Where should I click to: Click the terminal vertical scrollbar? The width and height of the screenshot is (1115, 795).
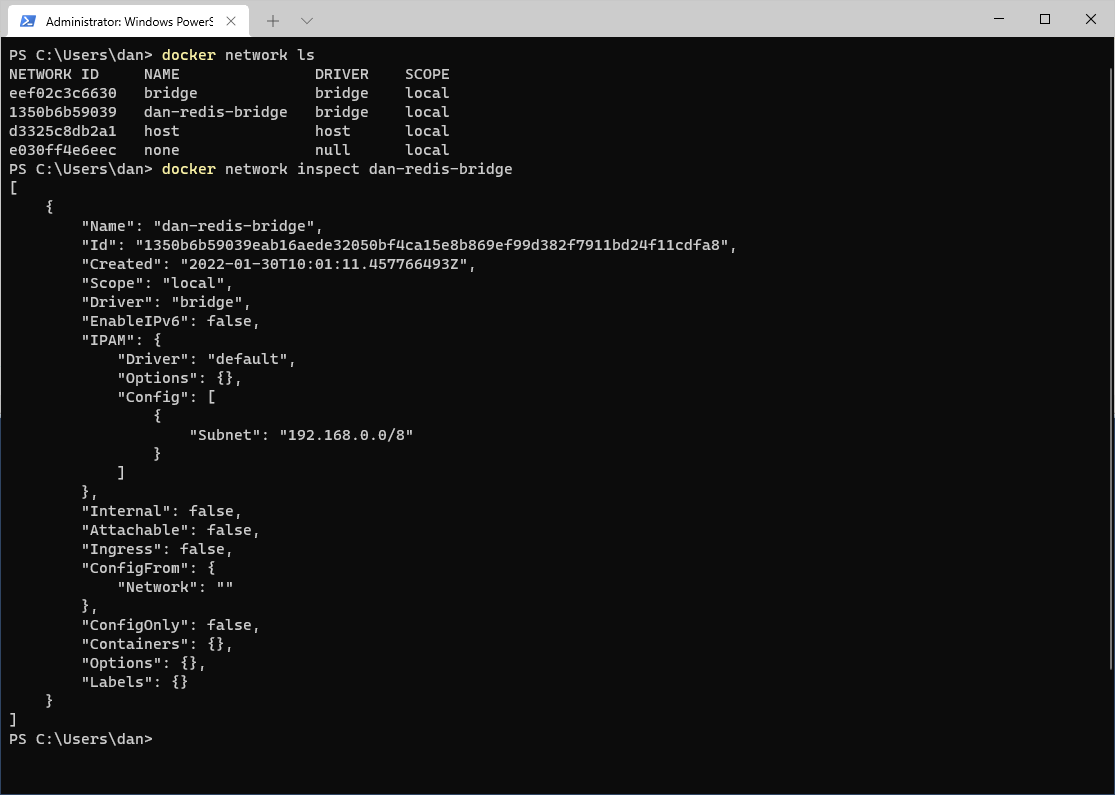(1111, 368)
